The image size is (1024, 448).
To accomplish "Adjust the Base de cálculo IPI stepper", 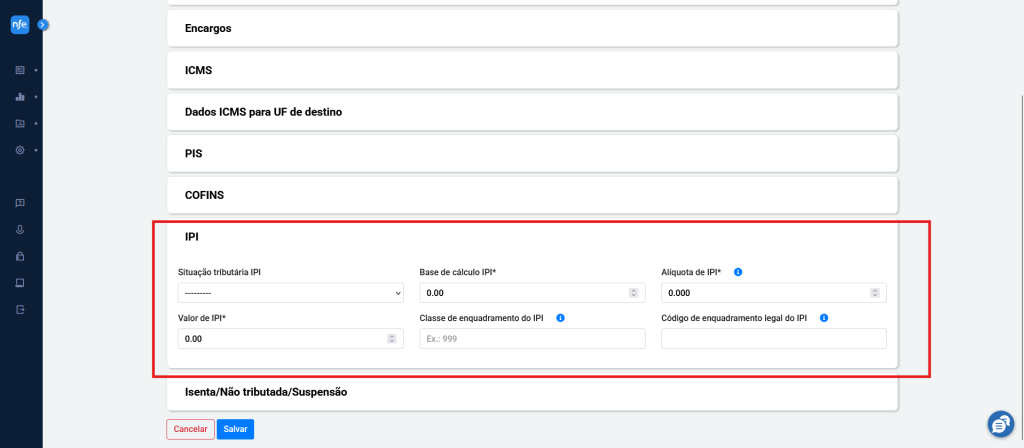I will pos(633,293).
